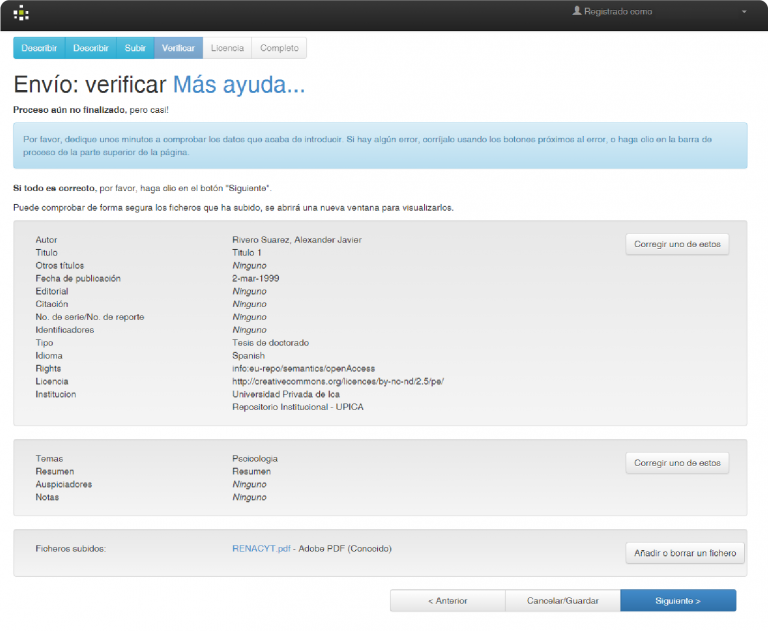Viewport: 768px width, 631px height.
Task: Click the Creative Commons license URL text
Action: [x=337, y=381]
